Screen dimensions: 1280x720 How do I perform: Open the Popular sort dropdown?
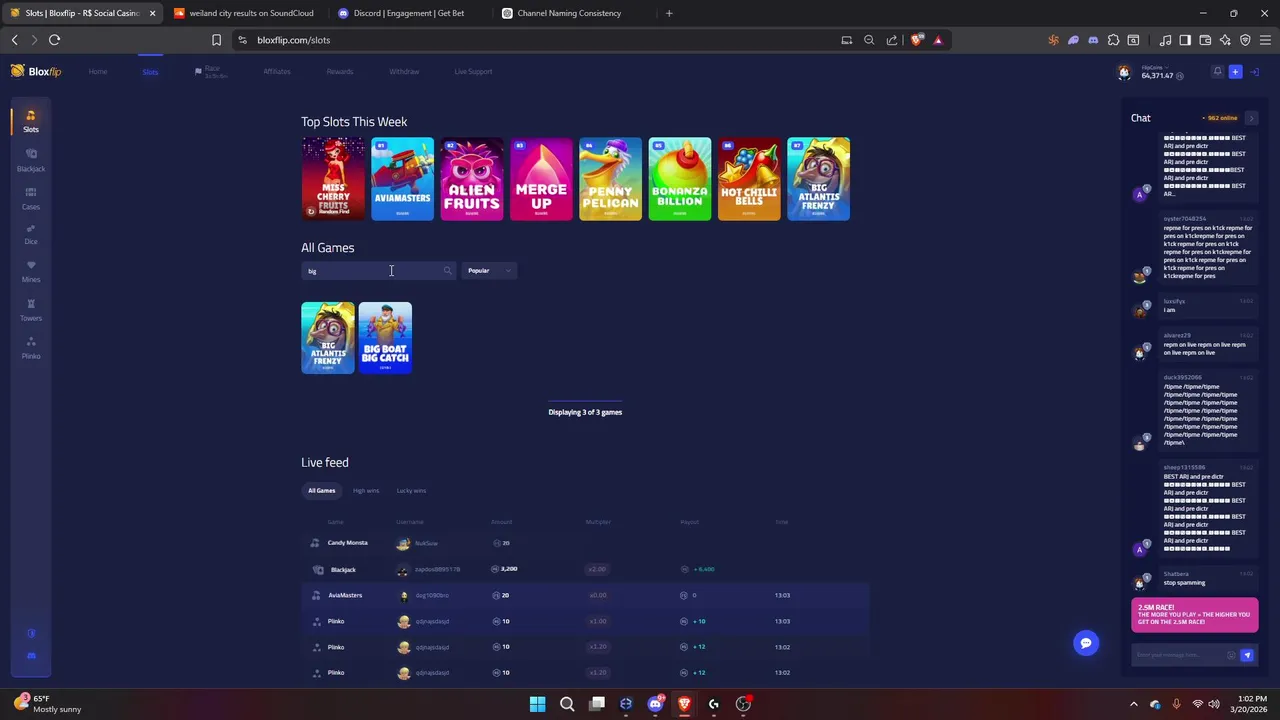[489, 271]
